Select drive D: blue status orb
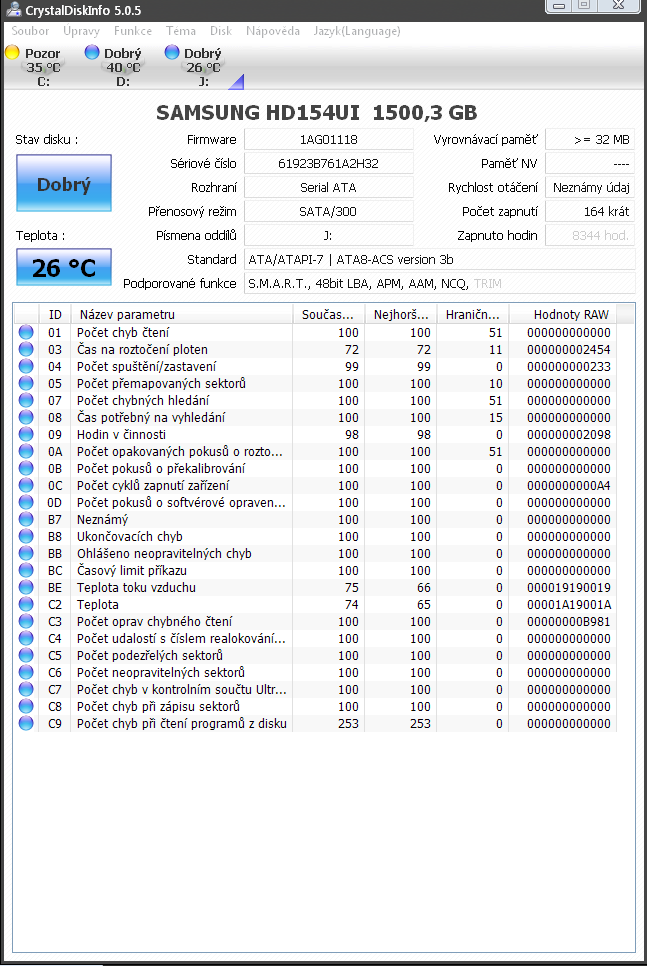Viewport: 647px width, 966px height. pos(92,53)
